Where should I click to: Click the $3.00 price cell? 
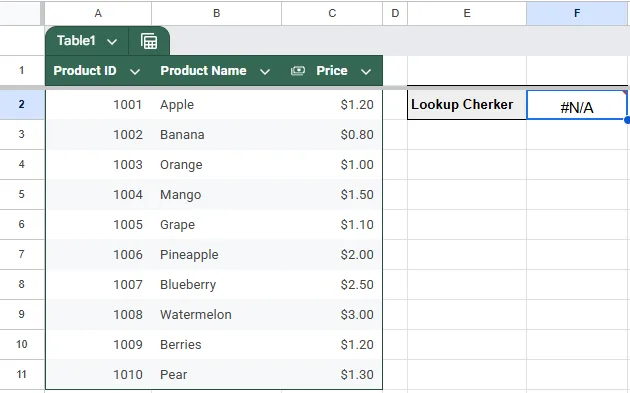pos(332,315)
